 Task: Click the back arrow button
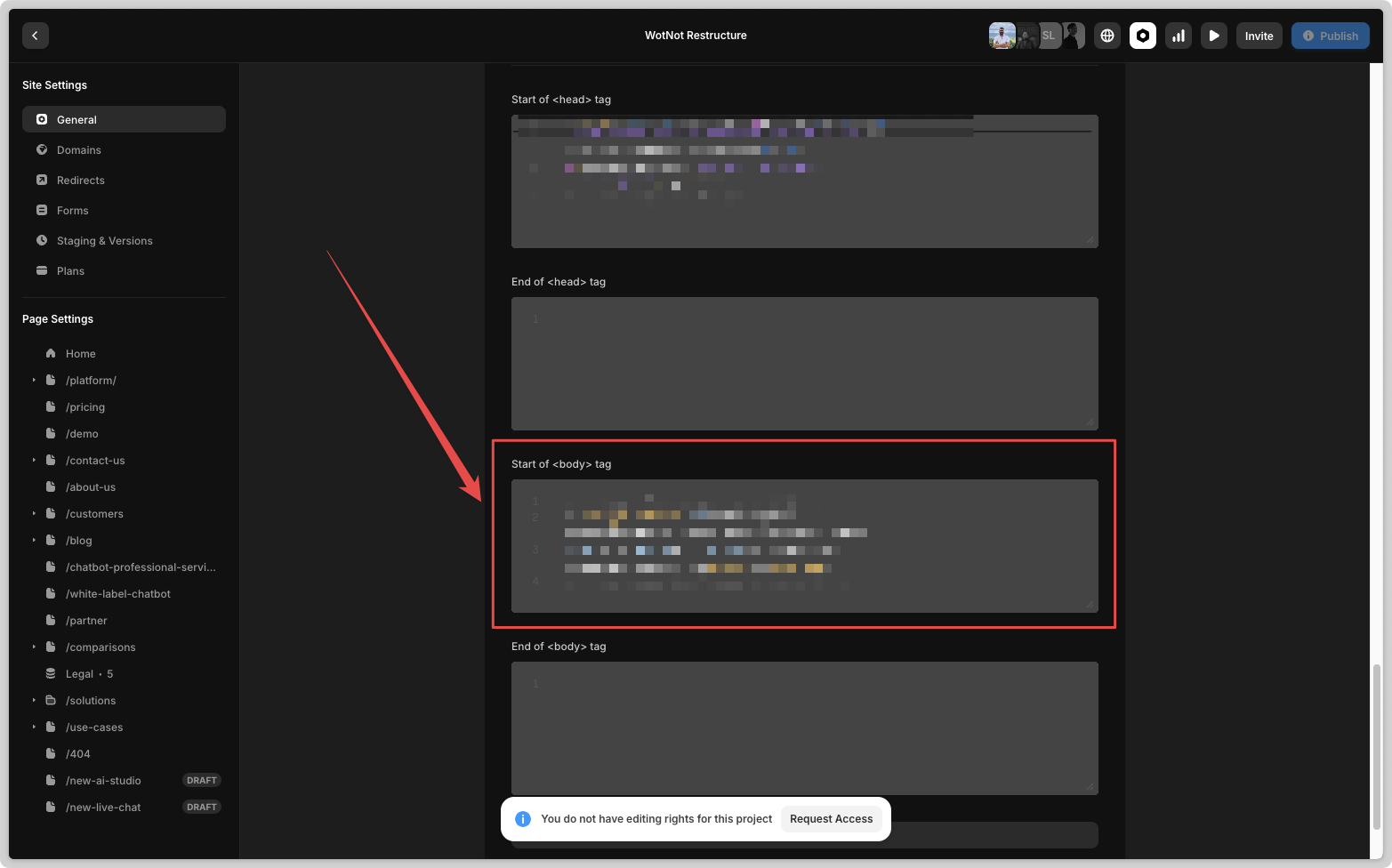pyautogui.click(x=35, y=36)
